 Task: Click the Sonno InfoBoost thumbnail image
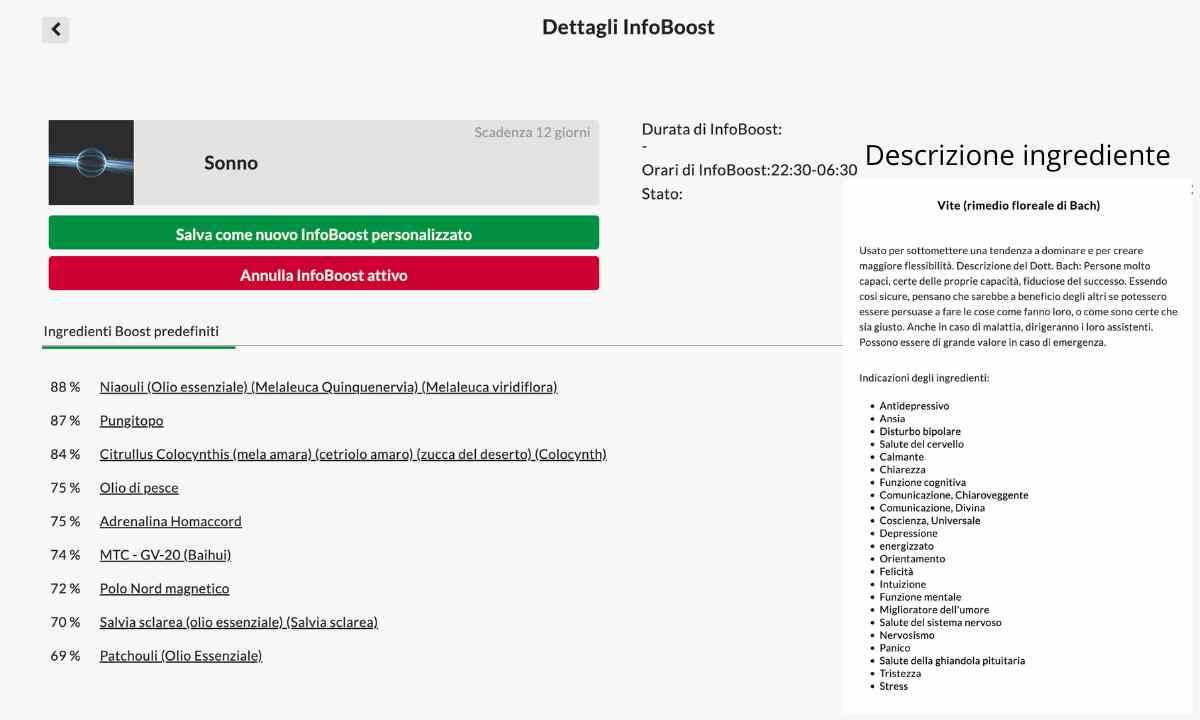click(x=91, y=163)
